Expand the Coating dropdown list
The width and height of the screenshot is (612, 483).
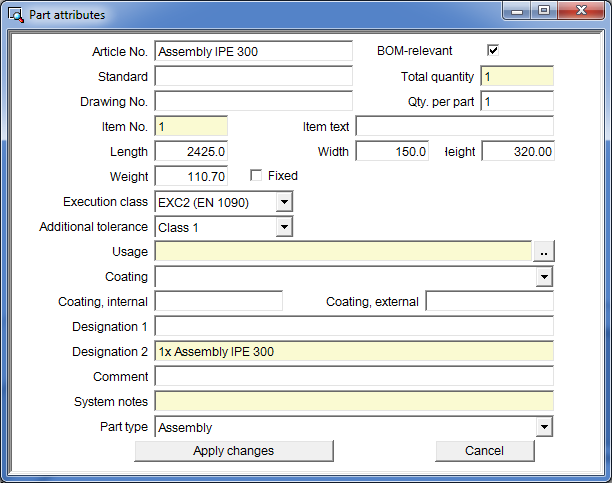click(544, 277)
